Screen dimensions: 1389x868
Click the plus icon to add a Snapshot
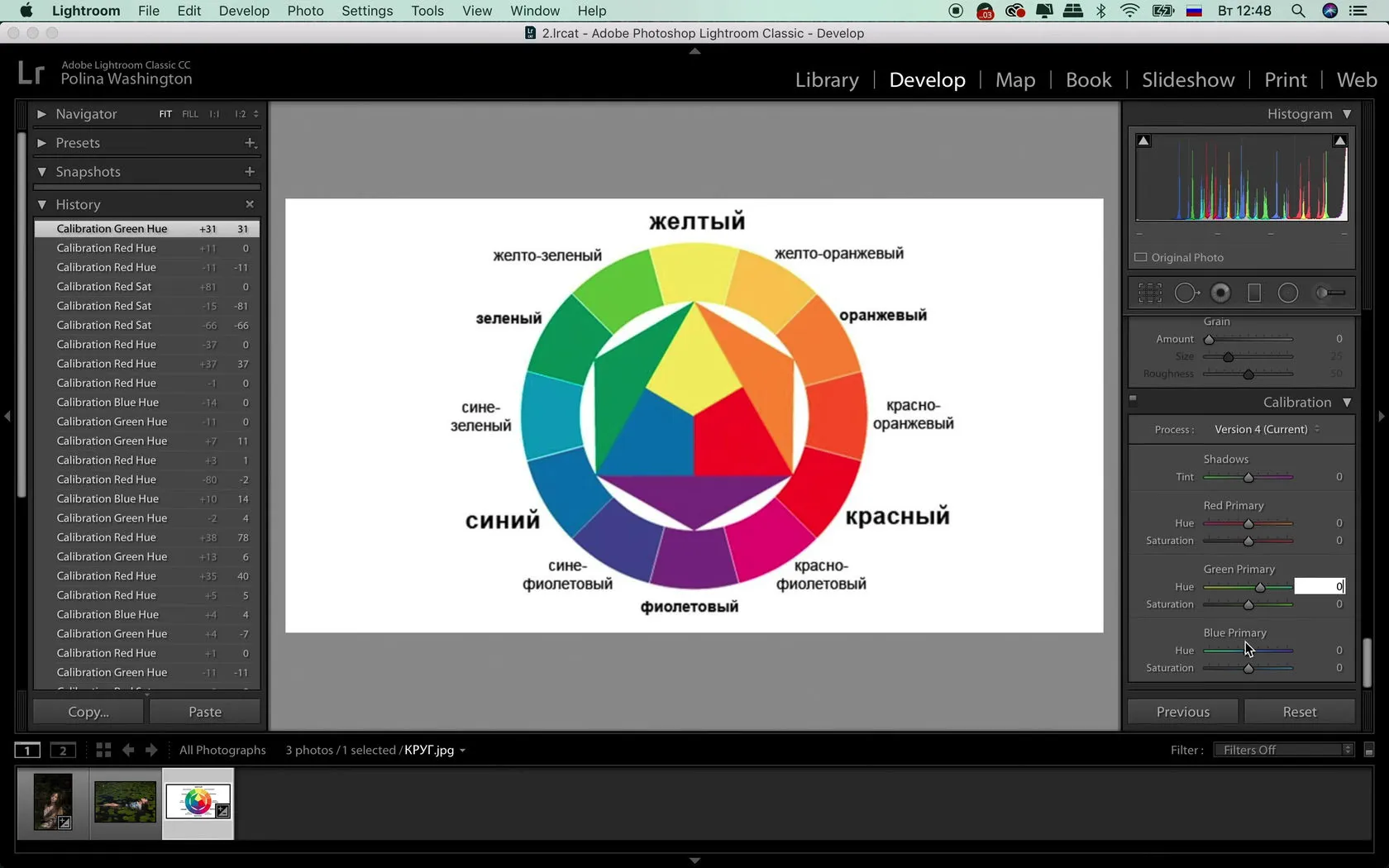coord(250,171)
